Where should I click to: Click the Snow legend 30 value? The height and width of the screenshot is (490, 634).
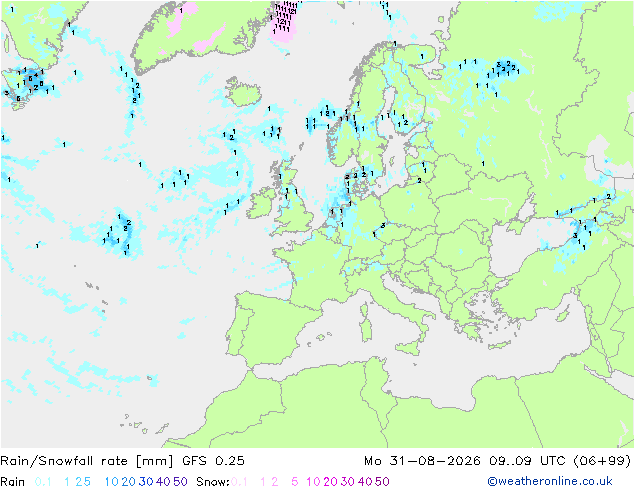[347, 482]
